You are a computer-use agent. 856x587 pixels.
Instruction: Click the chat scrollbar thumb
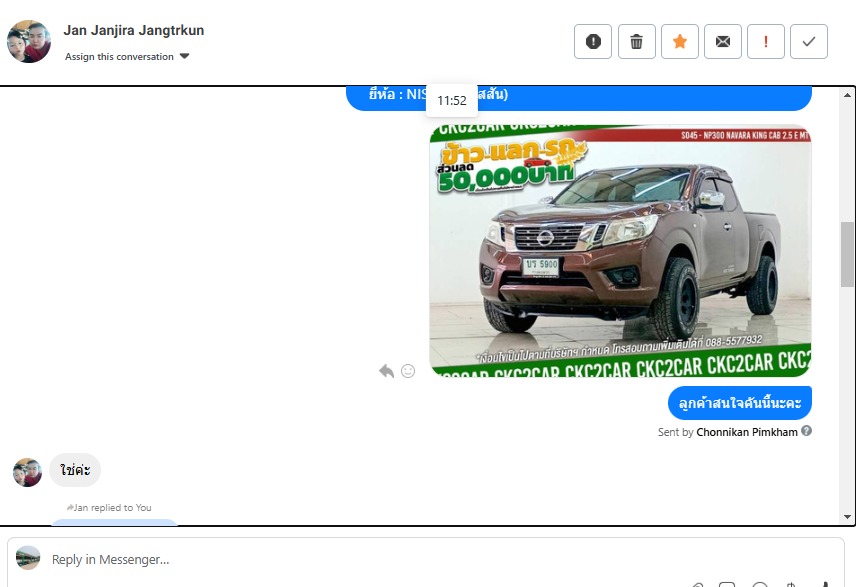[847, 254]
